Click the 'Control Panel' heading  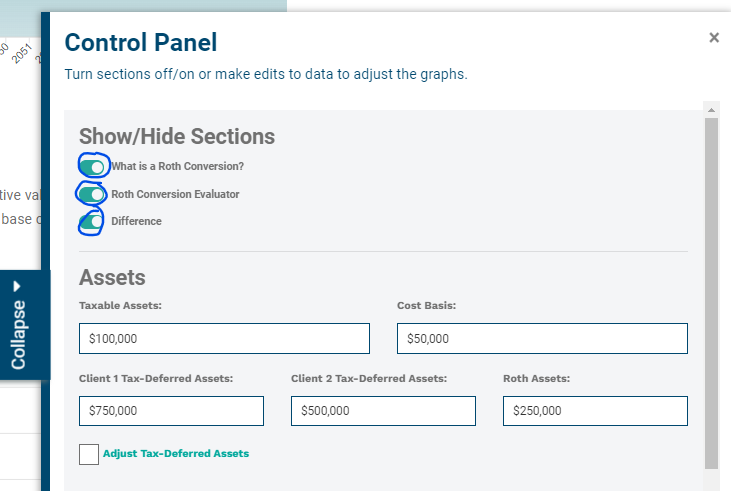[x=141, y=42]
